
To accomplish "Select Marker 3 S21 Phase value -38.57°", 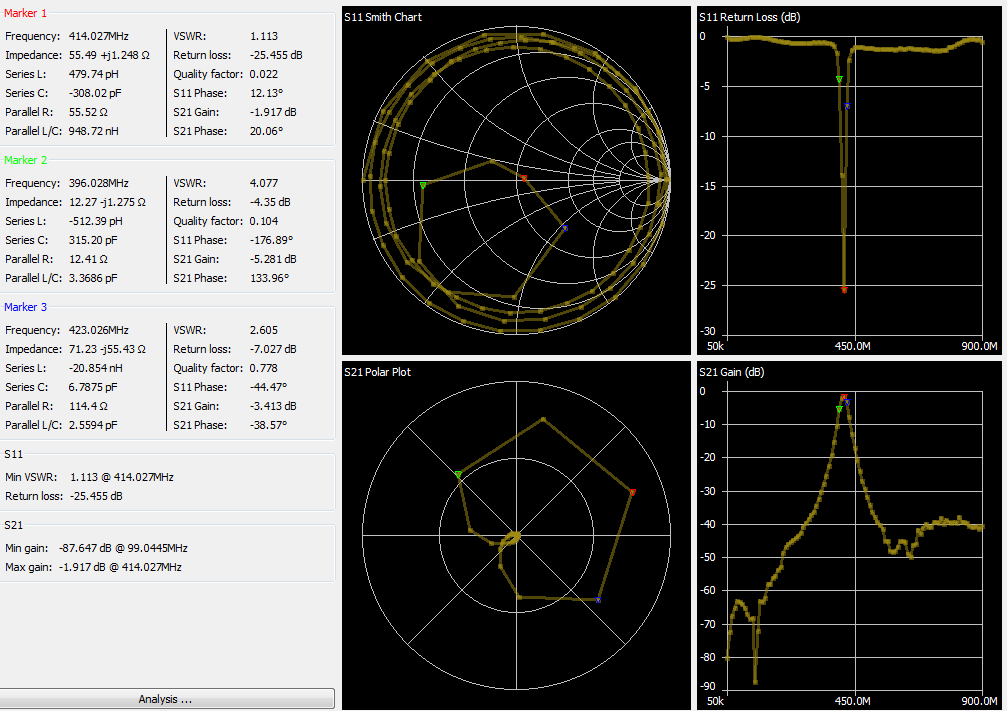I will [x=268, y=425].
